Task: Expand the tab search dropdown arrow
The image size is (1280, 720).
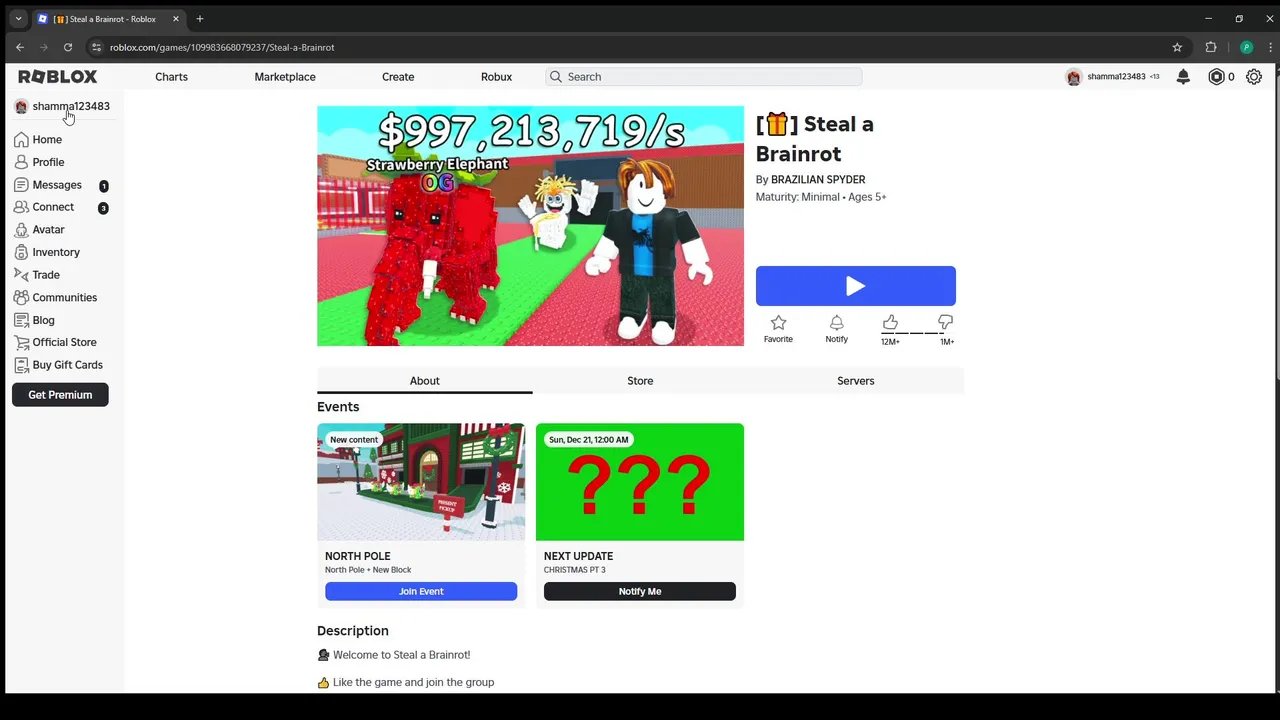Action: click(x=18, y=19)
